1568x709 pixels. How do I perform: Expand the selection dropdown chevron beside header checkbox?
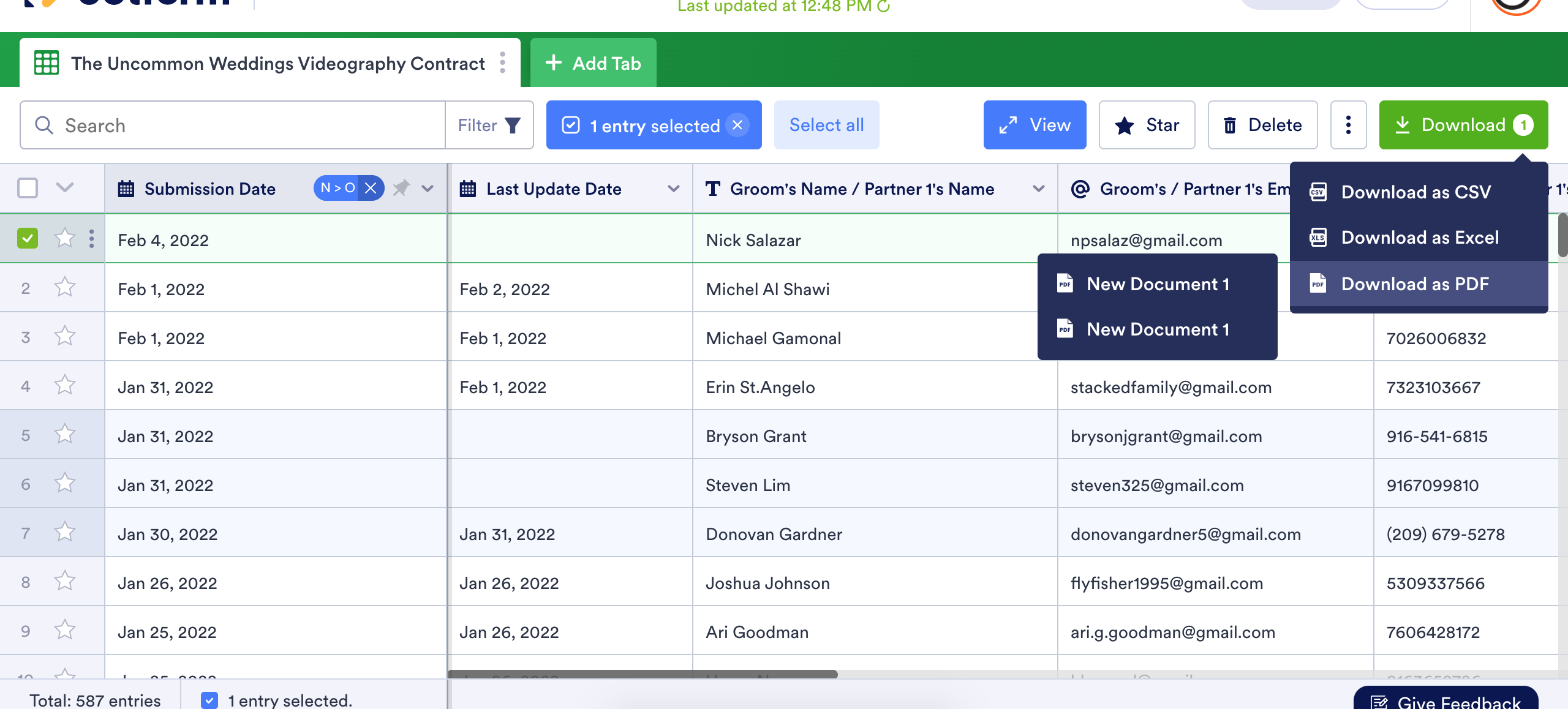click(64, 188)
